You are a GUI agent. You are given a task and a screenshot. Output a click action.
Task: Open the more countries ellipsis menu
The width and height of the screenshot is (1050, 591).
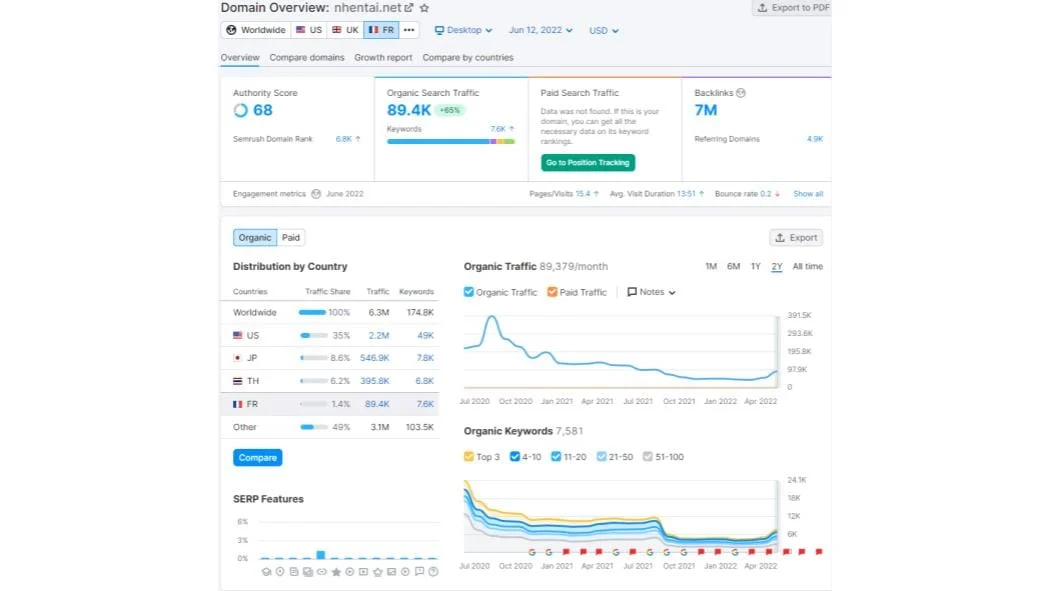[409, 30]
